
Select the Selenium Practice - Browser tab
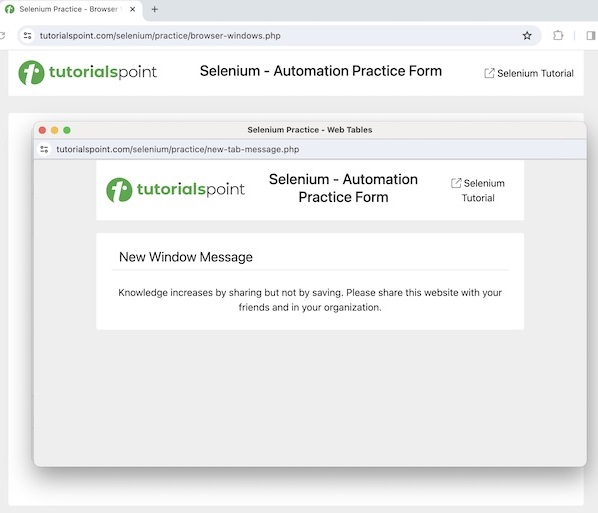(x=71, y=10)
